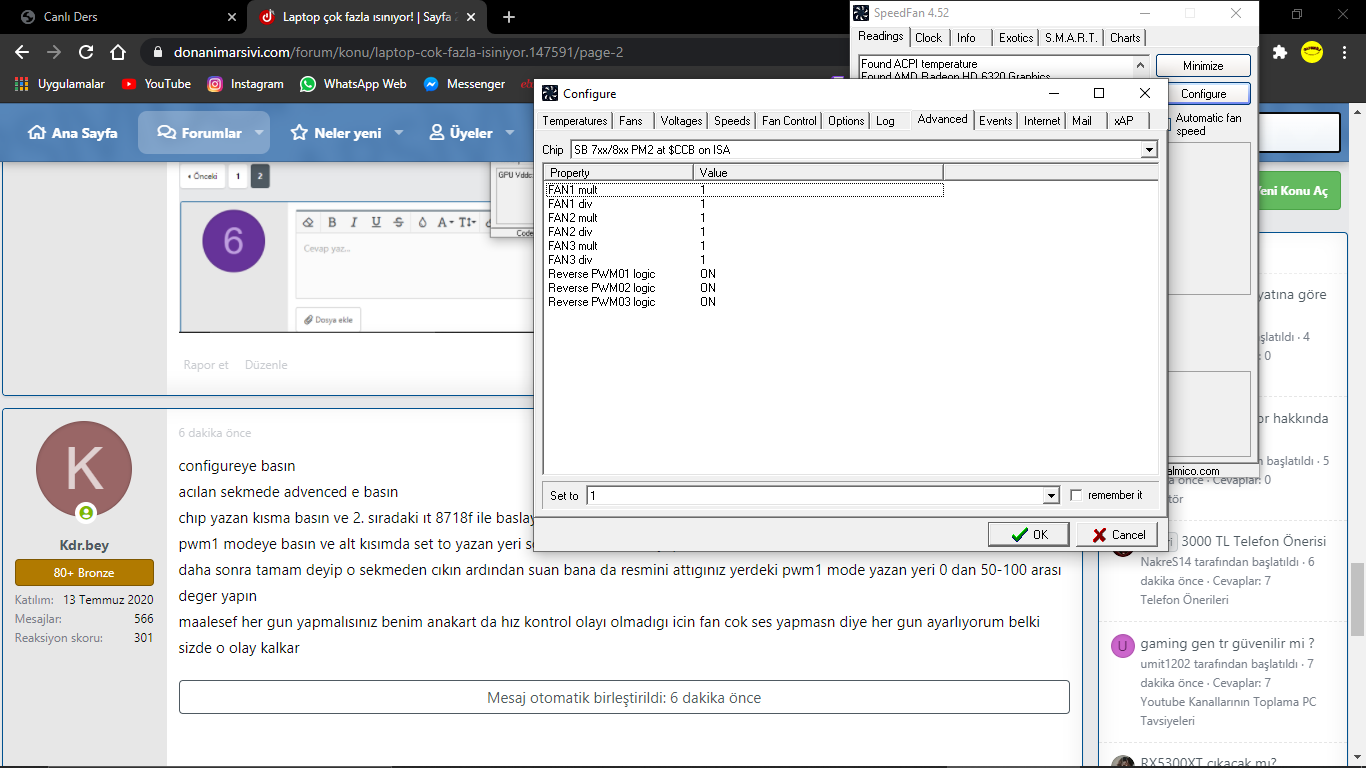Open 'gaming gen tr güvenilir mi ?' thread
The image size is (1366, 768).
[1227, 643]
